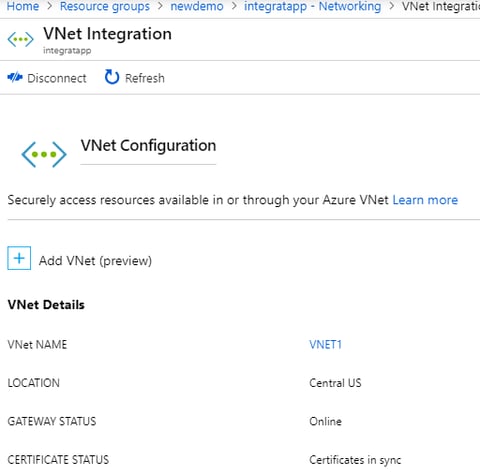Click the circular Refresh arrow icon

[x=112, y=77]
